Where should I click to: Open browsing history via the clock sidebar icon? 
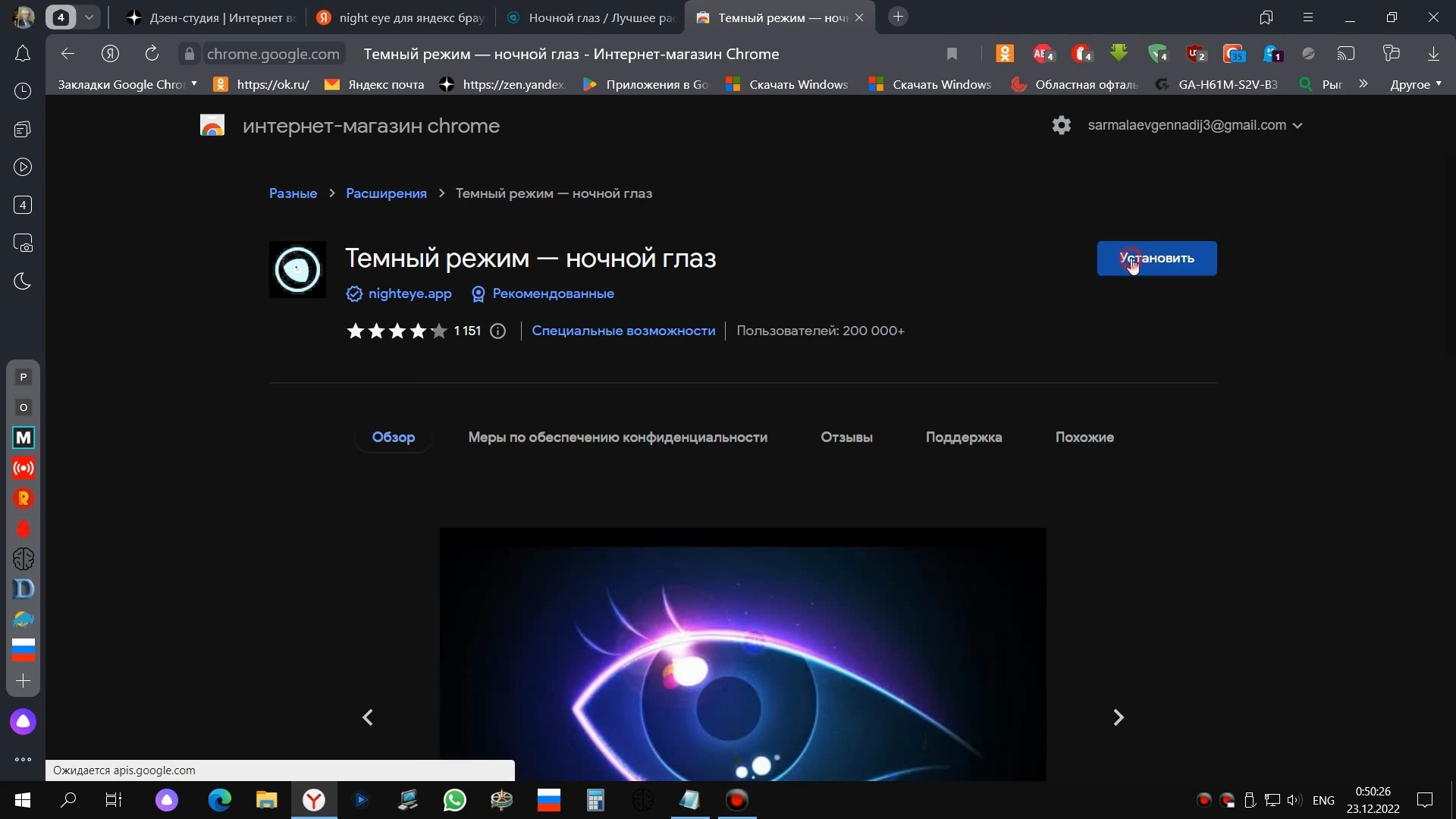pos(24,91)
